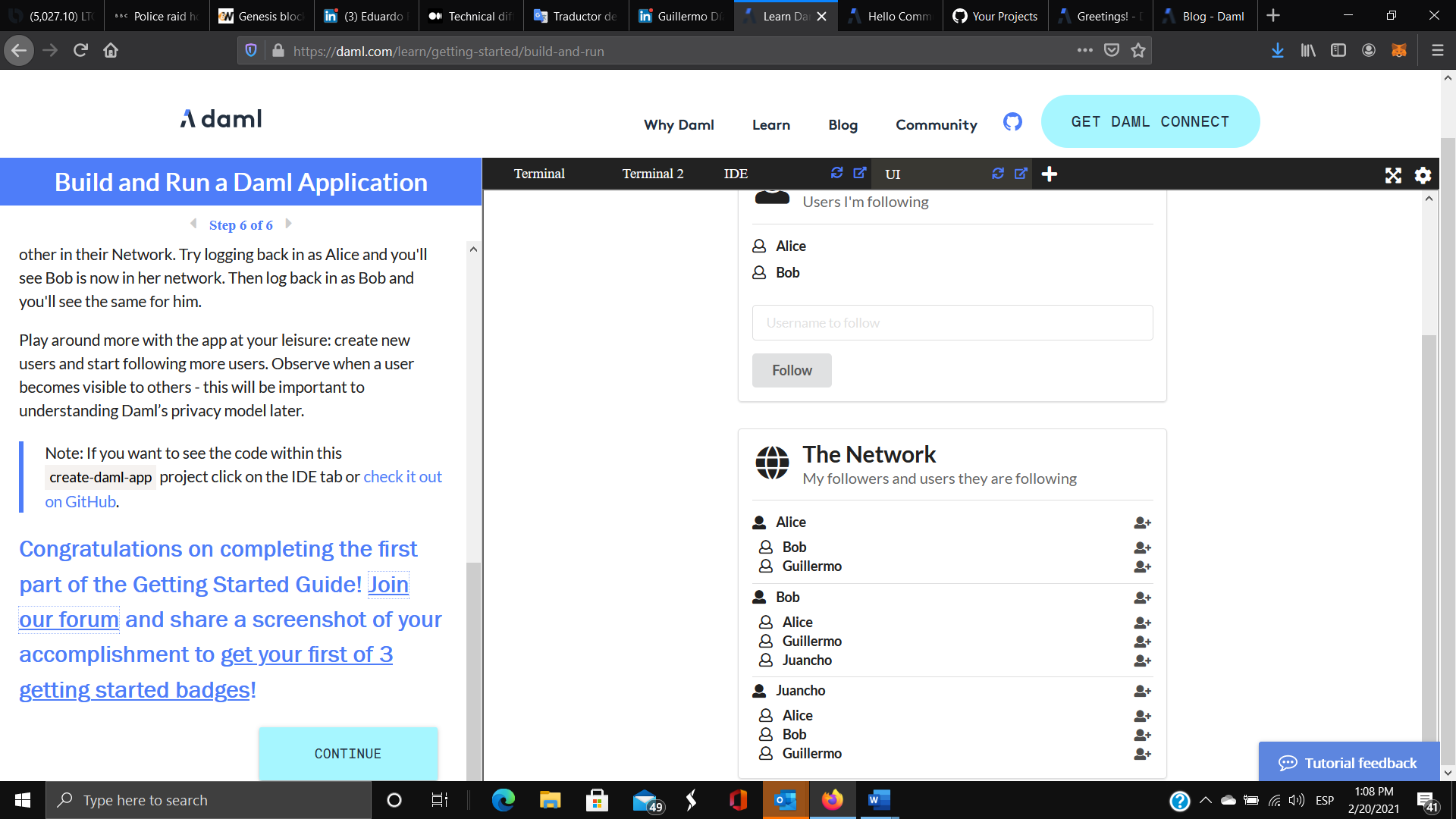
Task: Click refresh icon on IDE tab
Action: tap(836, 173)
